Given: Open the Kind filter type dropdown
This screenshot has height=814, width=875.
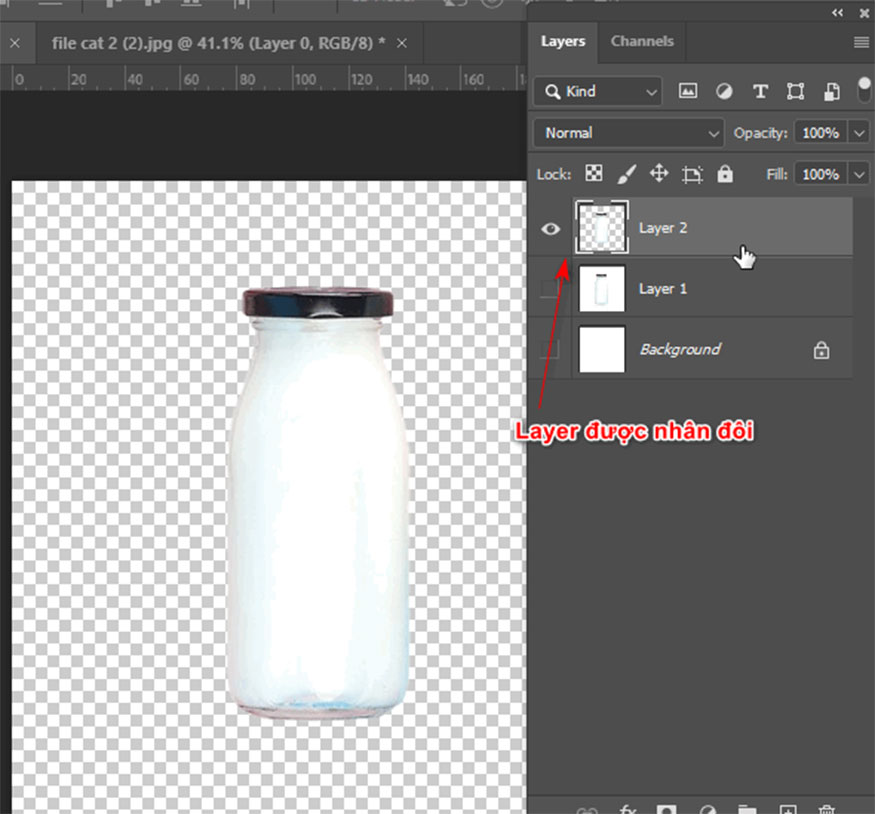Looking at the screenshot, I should [598, 91].
